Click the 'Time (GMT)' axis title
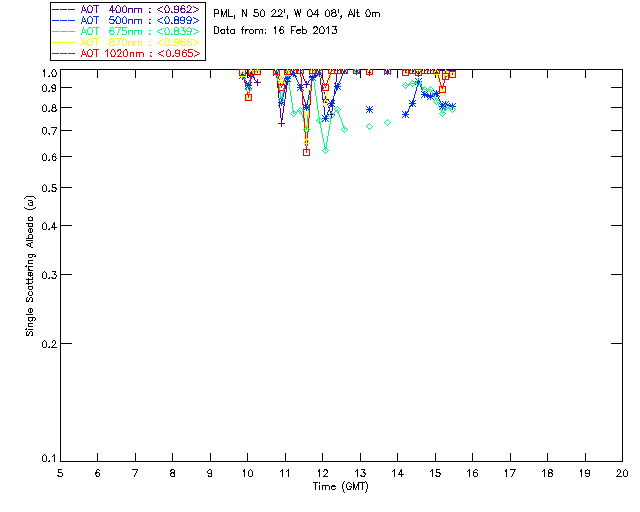The image size is (640, 512). click(341, 487)
